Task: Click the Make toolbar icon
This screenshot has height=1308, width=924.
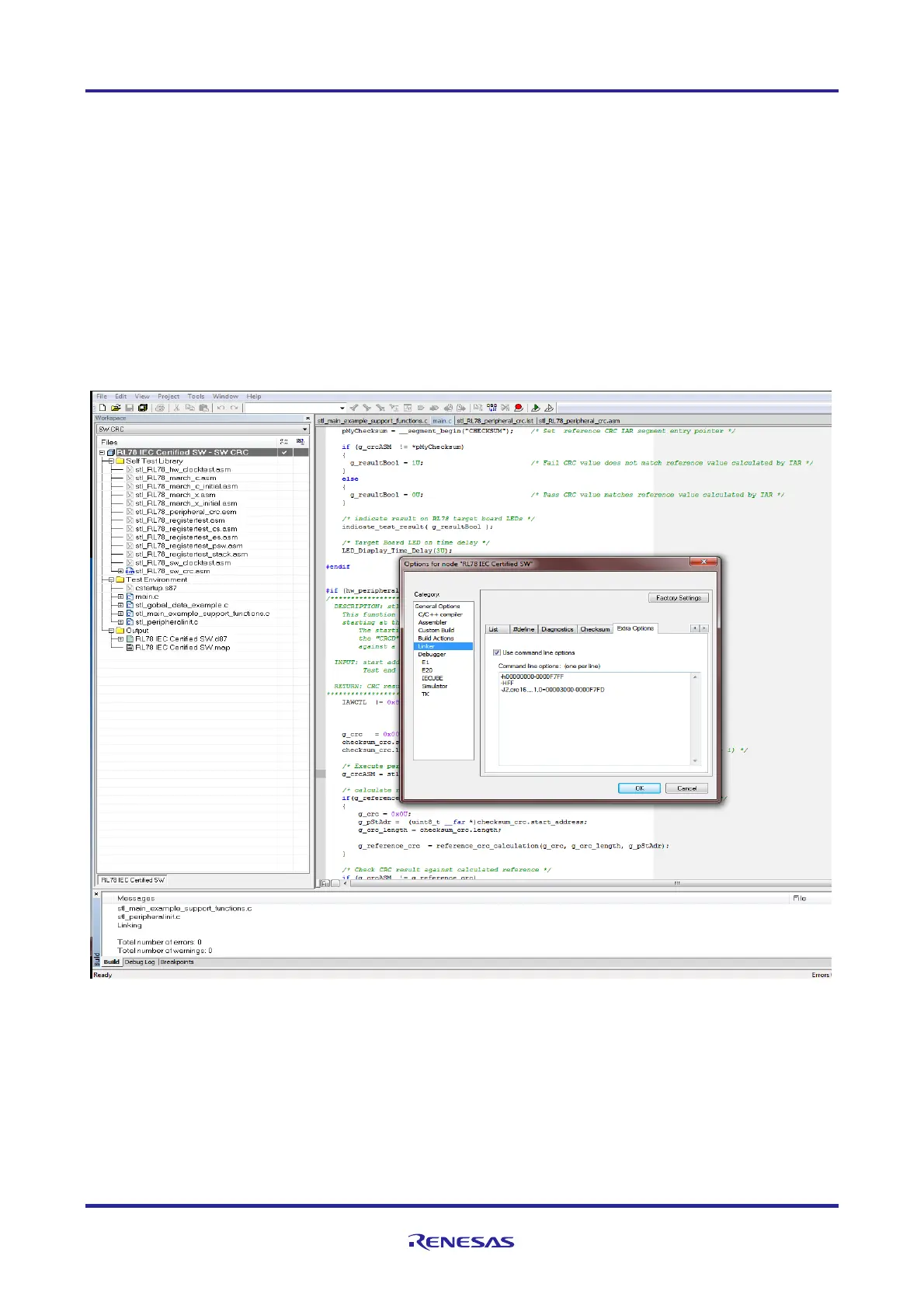Action: (x=492, y=408)
